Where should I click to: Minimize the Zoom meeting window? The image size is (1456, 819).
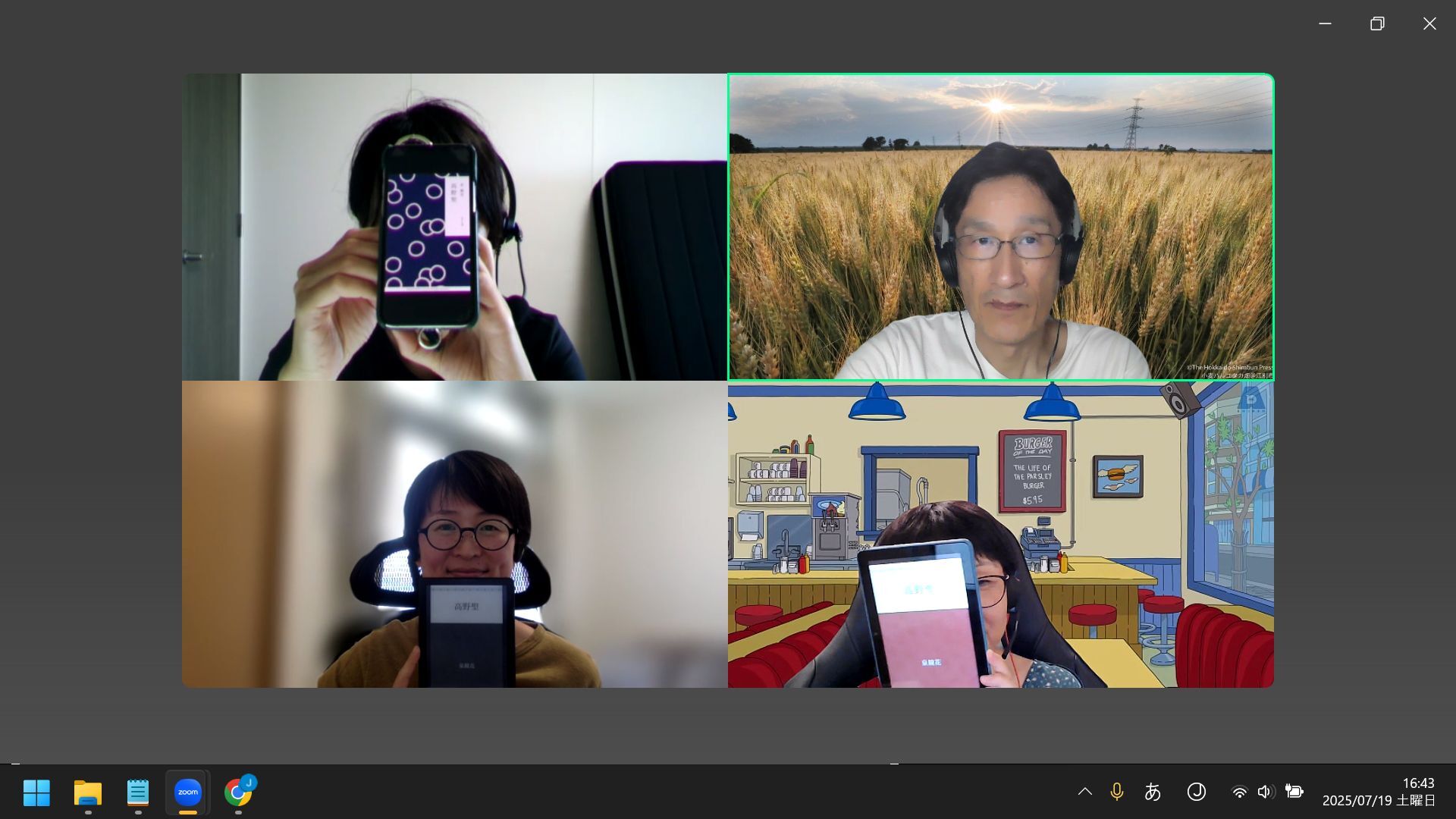pos(1325,24)
